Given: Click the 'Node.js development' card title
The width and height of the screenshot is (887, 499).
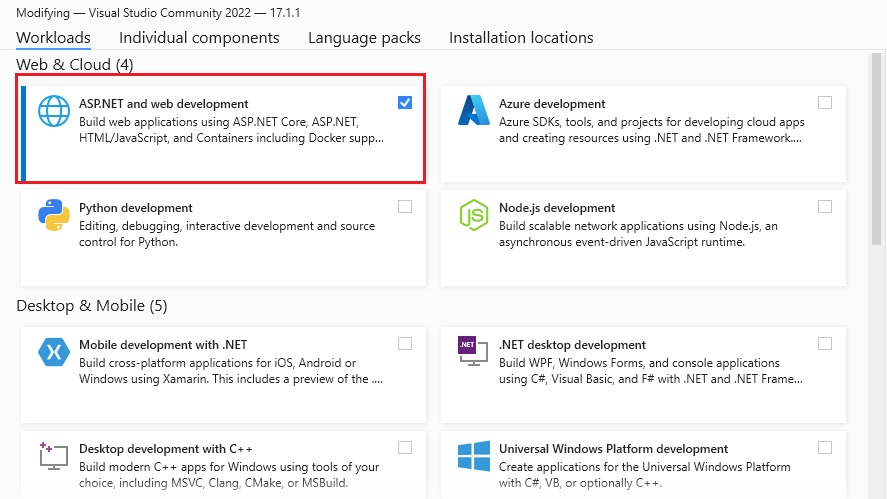Looking at the screenshot, I should (557, 208).
